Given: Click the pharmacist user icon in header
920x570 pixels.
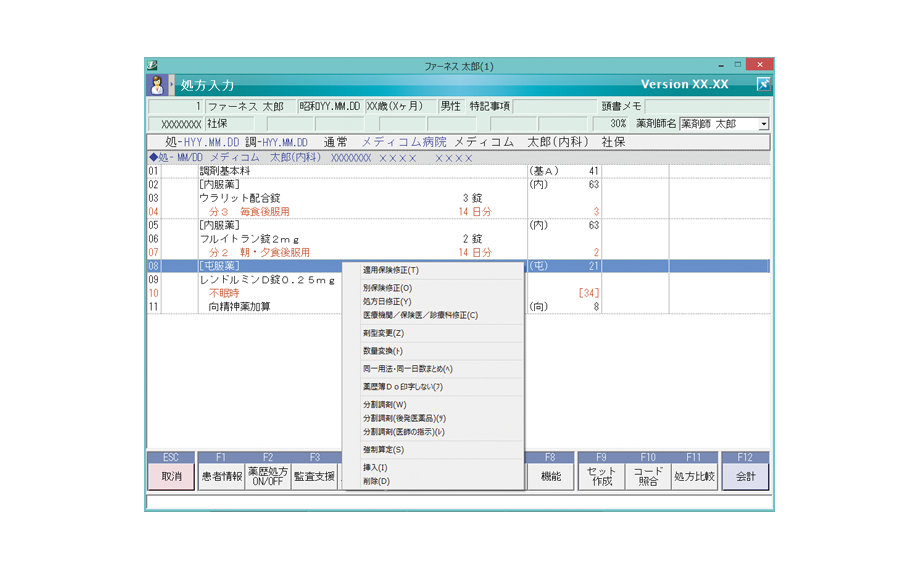Looking at the screenshot, I should click(x=158, y=85).
